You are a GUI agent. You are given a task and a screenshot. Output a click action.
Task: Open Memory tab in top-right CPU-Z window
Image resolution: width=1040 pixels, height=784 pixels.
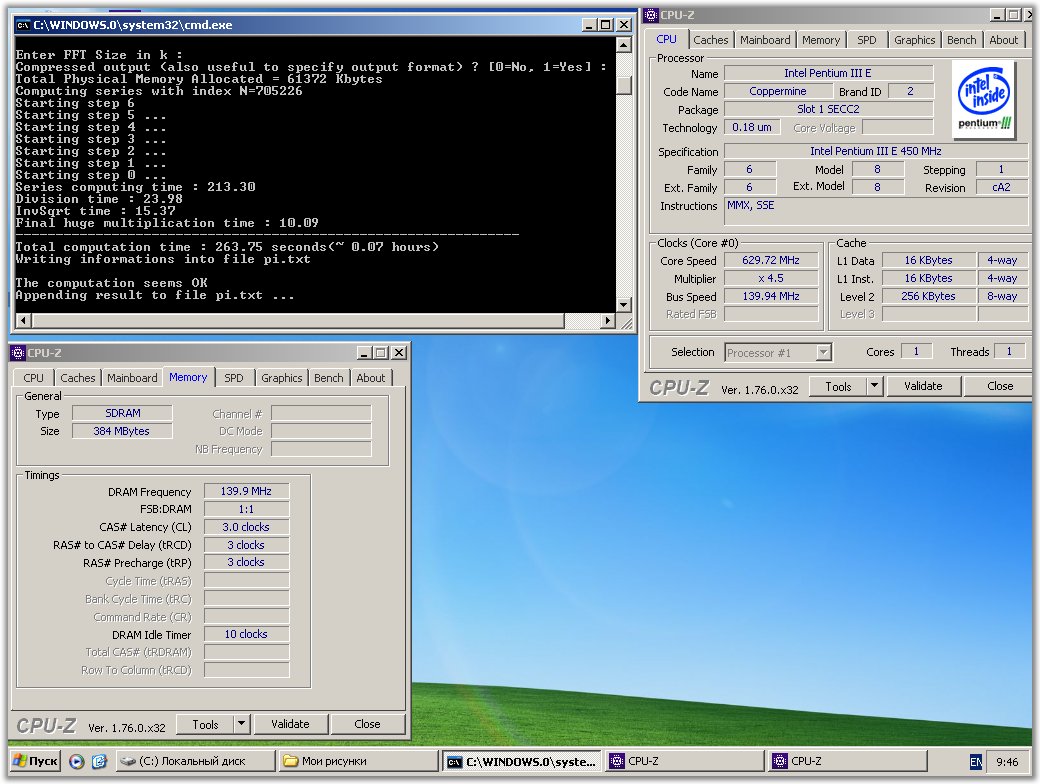820,40
